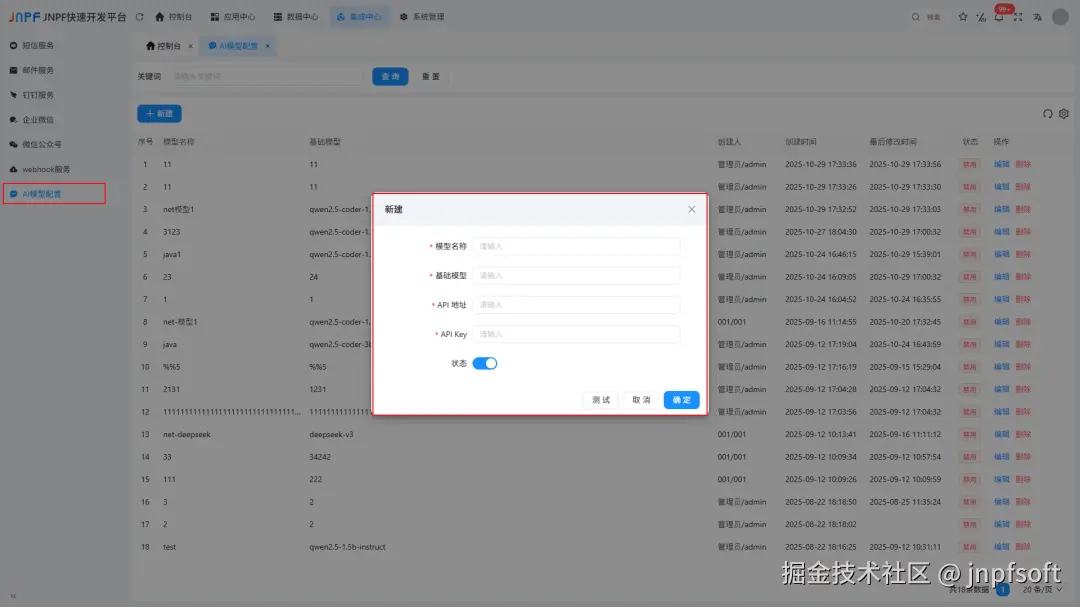Toggle the 状态 switch in the dialog
Screen dimensions: 1080x607
[x=484, y=364]
